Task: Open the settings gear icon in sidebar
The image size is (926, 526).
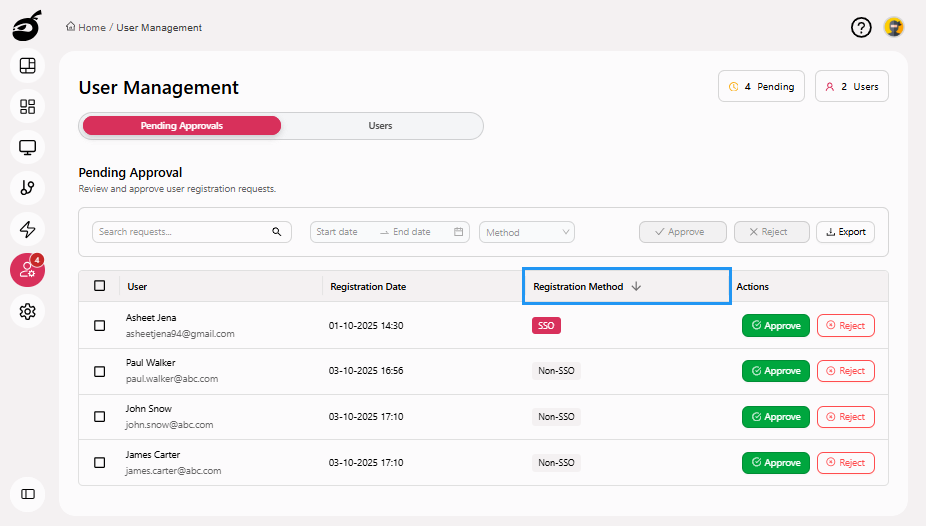Action: 28,311
